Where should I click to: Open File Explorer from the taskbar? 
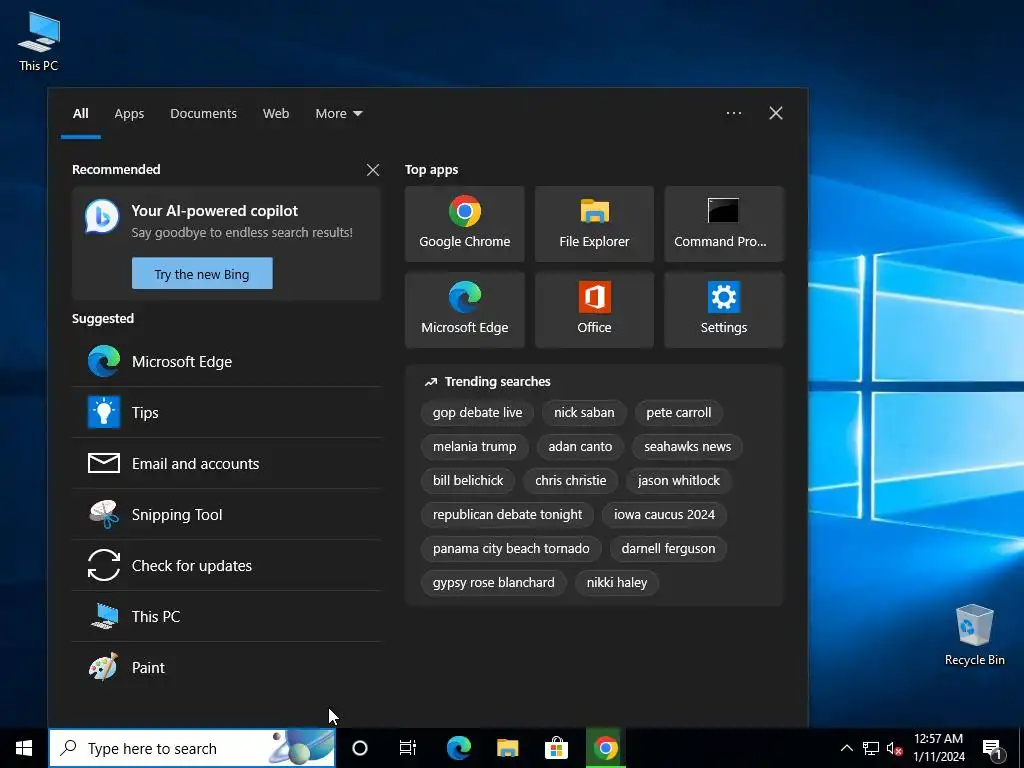point(507,748)
